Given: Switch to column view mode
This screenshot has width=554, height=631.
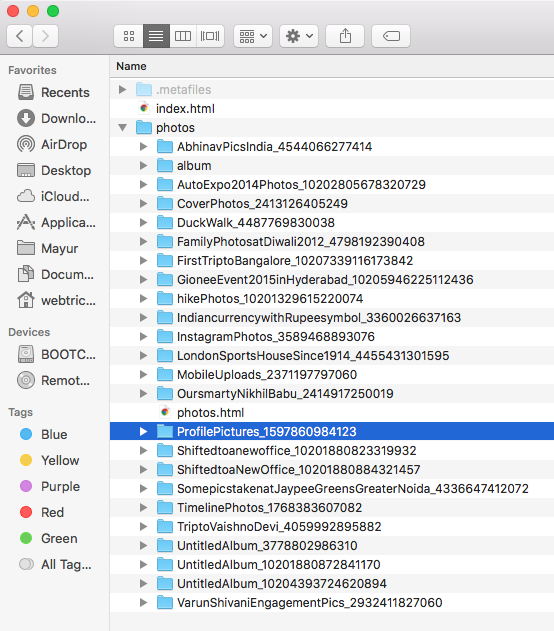Looking at the screenshot, I should [183, 36].
